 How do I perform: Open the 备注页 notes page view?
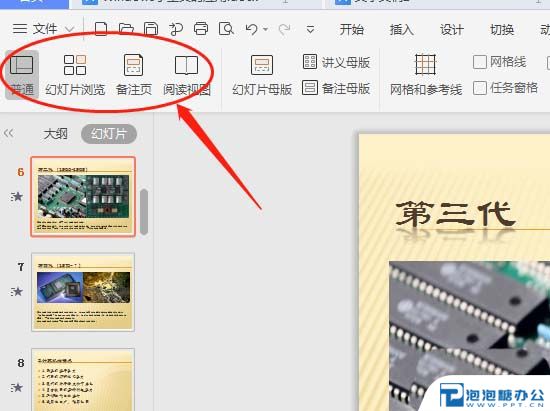coord(134,75)
